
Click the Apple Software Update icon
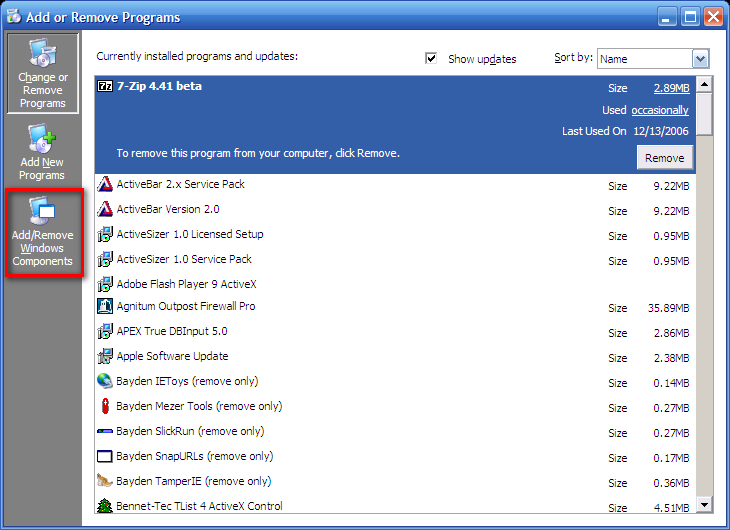click(x=105, y=357)
